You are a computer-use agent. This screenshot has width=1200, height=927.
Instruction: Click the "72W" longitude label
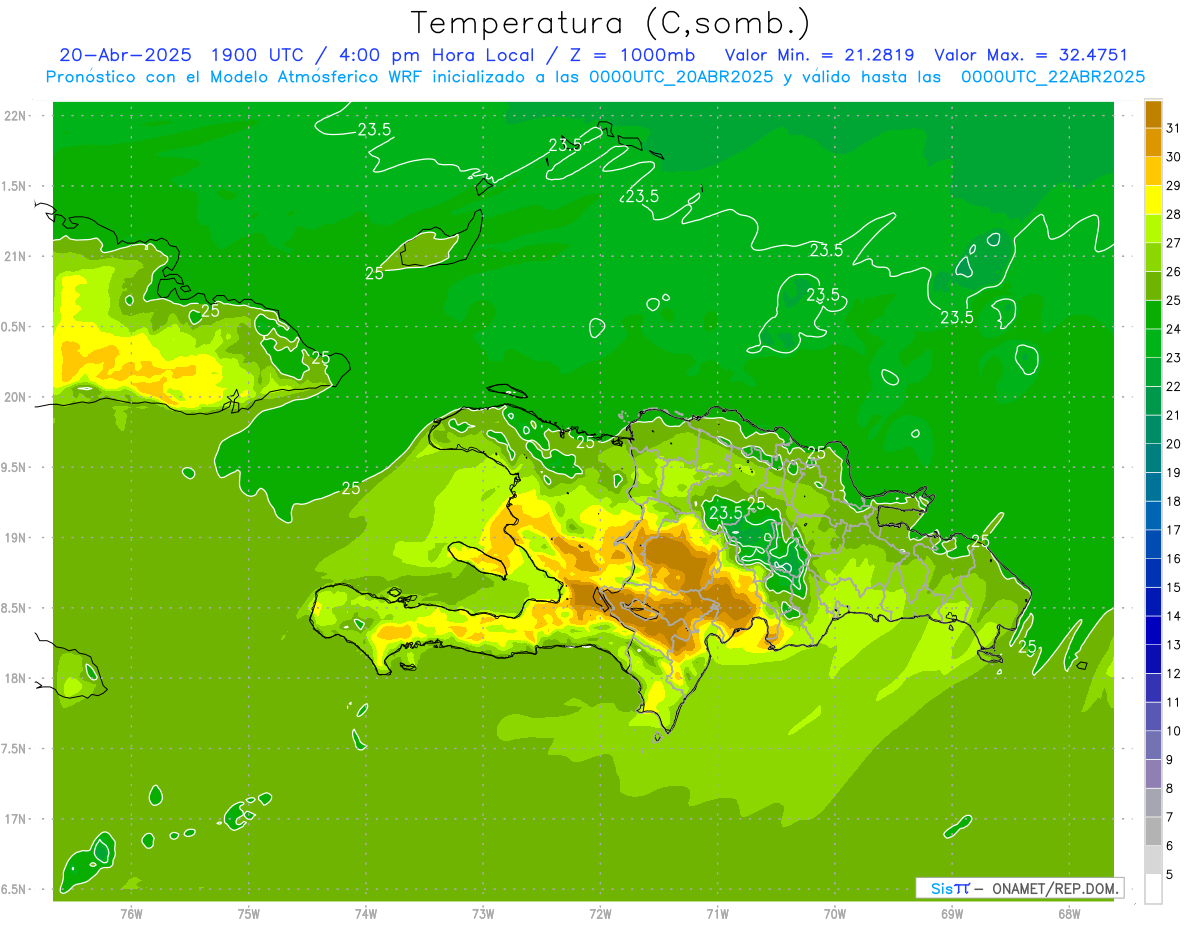point(600,914)
